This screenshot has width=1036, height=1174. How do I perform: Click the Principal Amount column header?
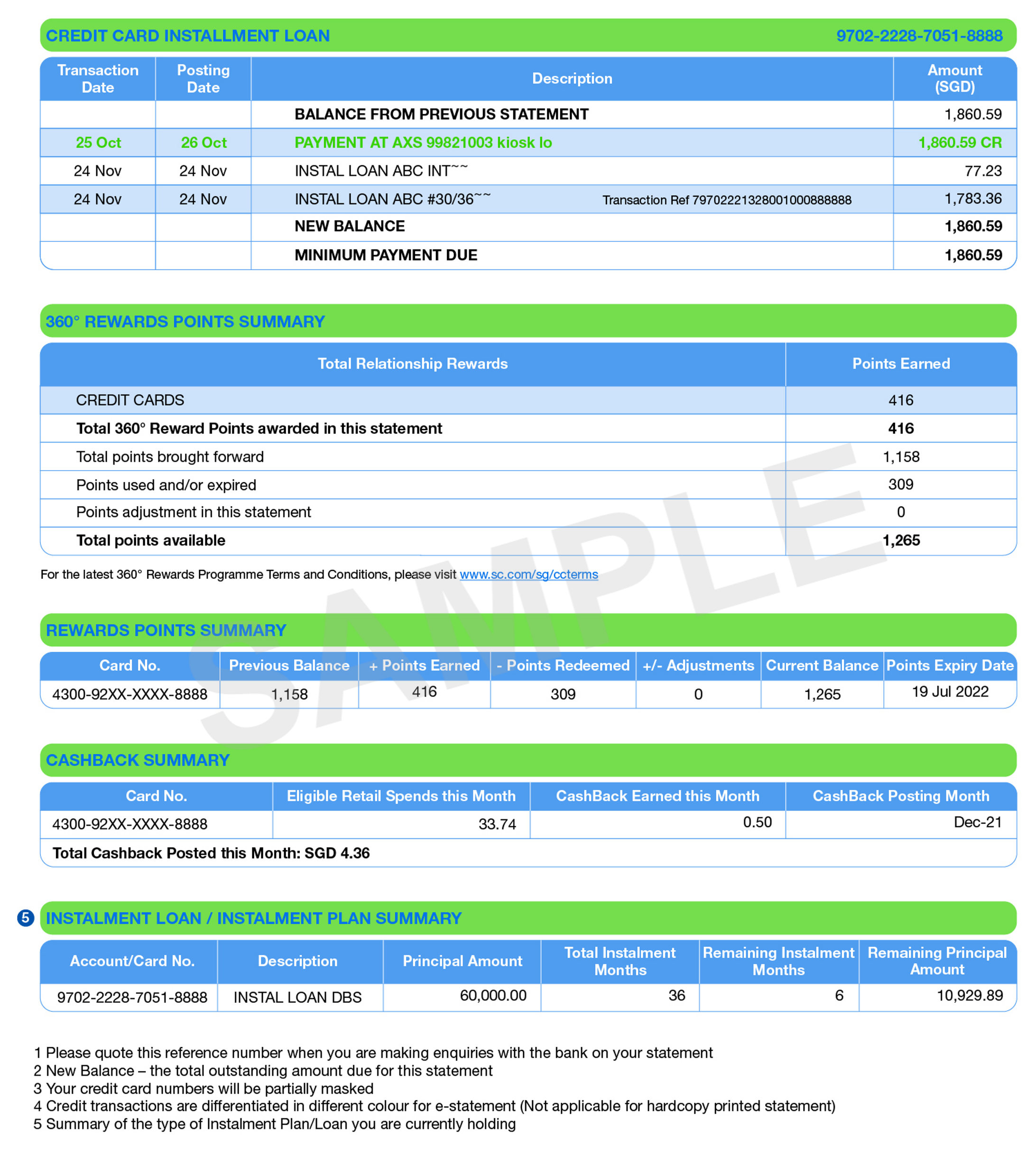click(x=462, y=961)
